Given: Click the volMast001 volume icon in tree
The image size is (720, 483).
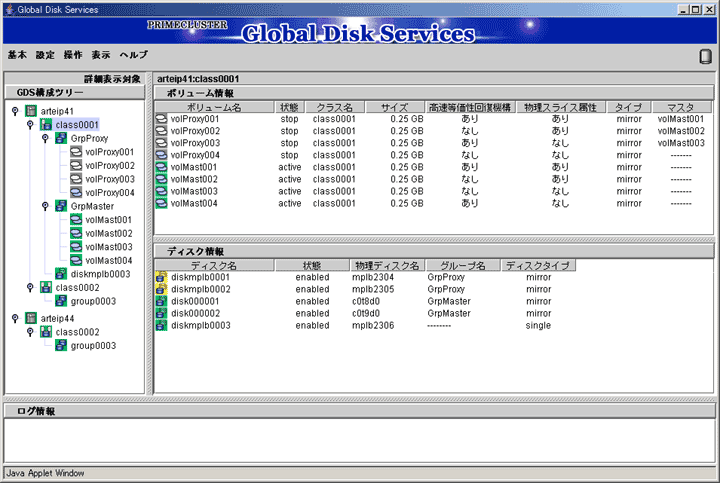Looking at the screenshot, I should pos(76,219).
